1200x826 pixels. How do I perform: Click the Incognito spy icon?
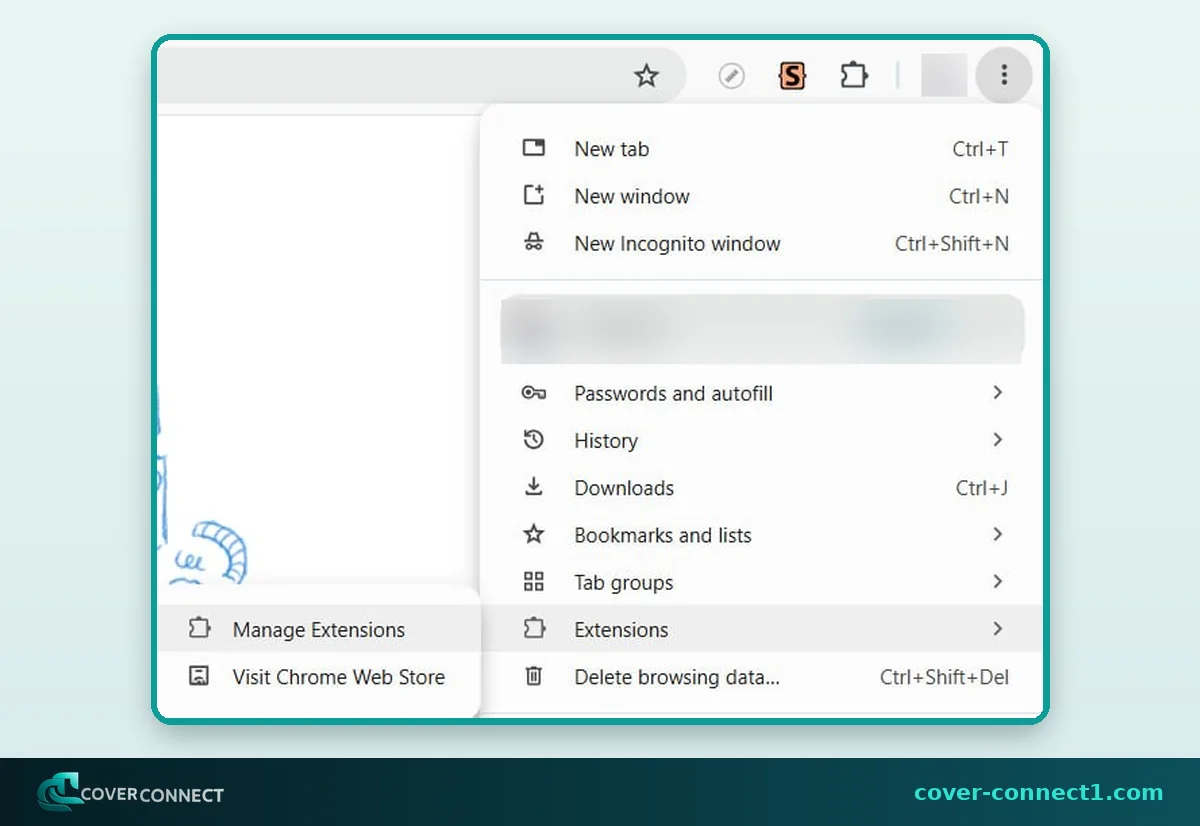coord(534,242)
